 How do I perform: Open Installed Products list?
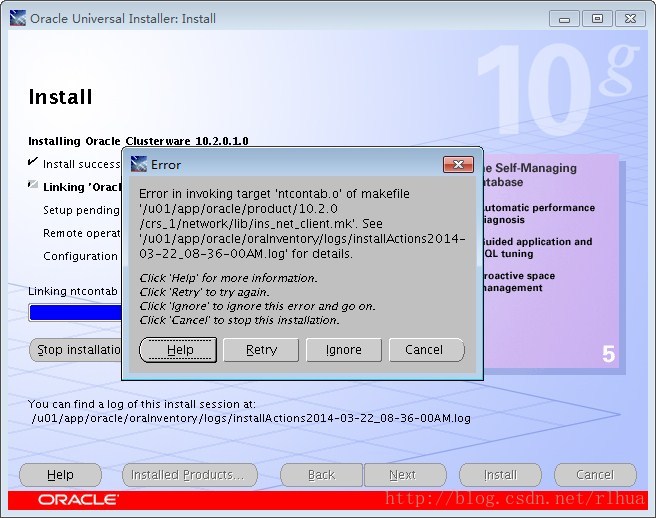click(190, 475)
